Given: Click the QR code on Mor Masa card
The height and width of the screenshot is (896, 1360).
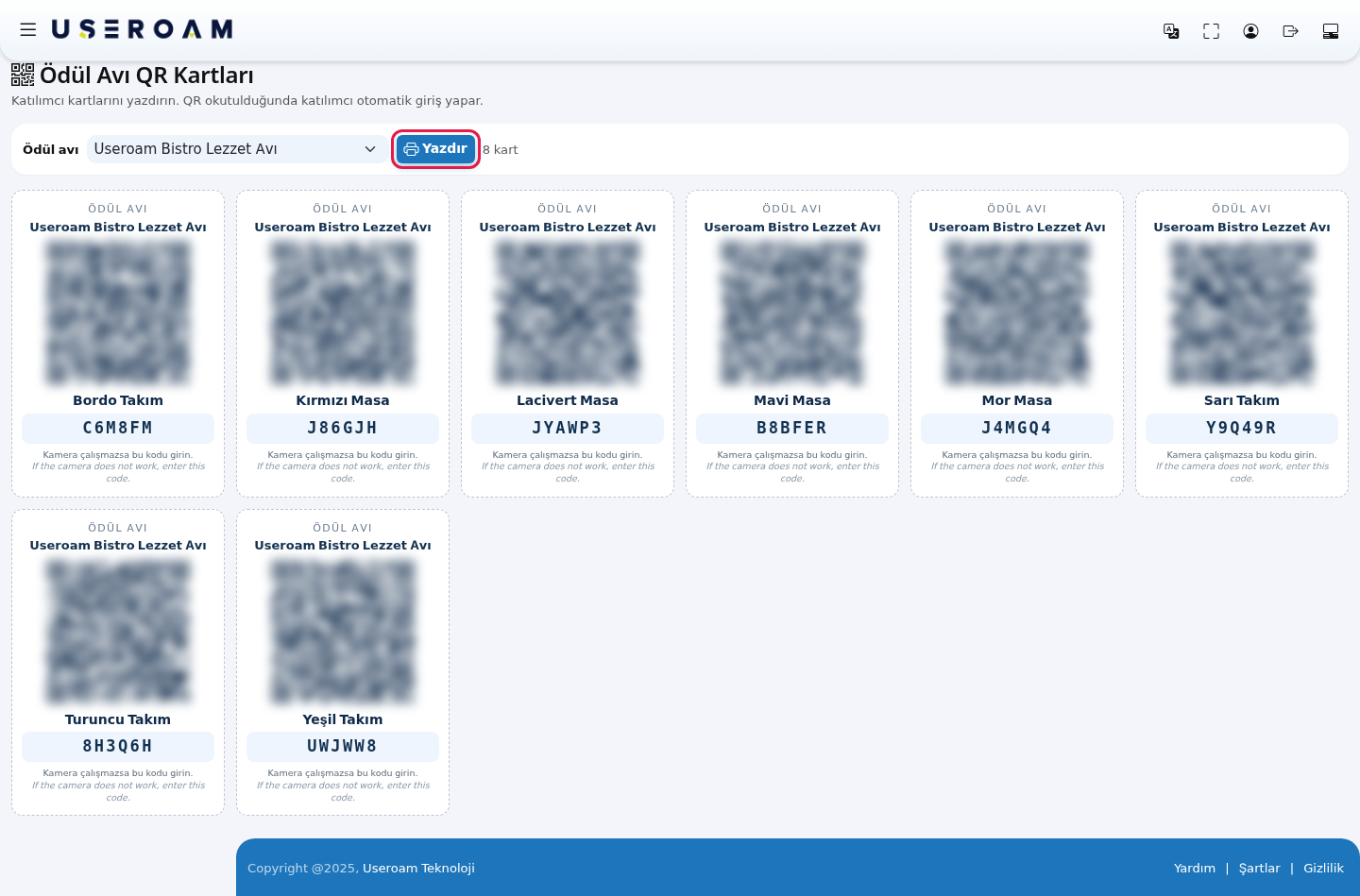Looking at the screenshot, I should tap(1017, 313).
